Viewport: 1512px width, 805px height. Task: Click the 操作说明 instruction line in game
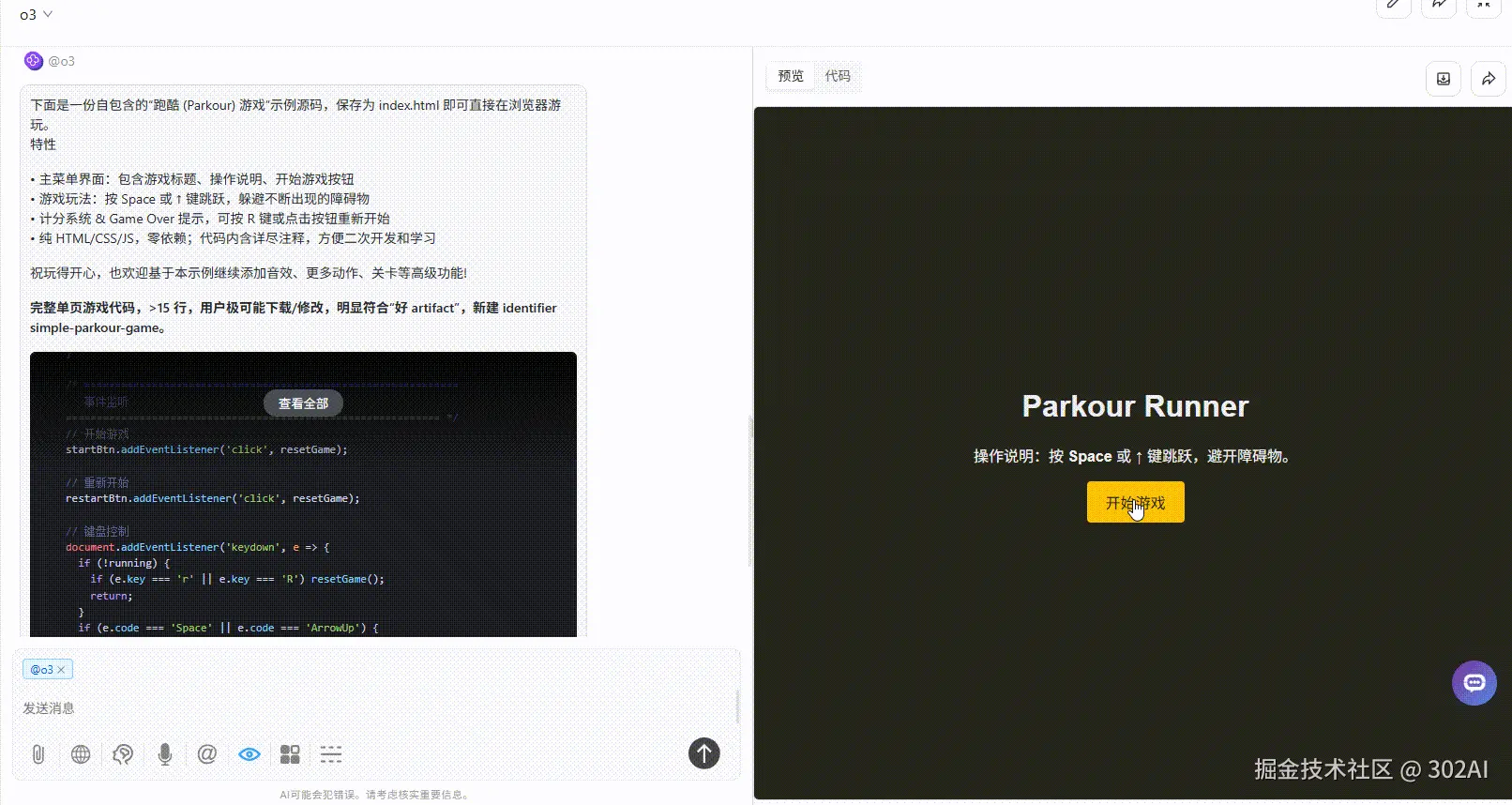[x=1135, y=457]
